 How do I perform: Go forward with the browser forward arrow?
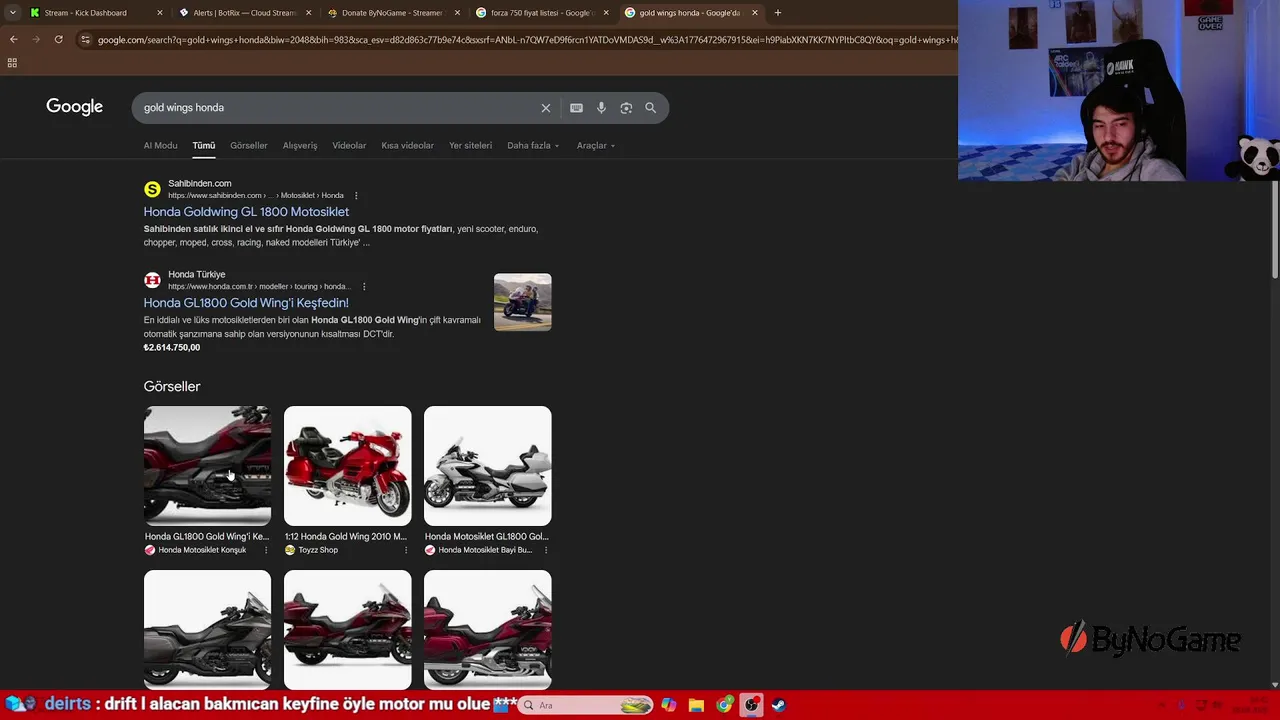click(x=36, y=39)
